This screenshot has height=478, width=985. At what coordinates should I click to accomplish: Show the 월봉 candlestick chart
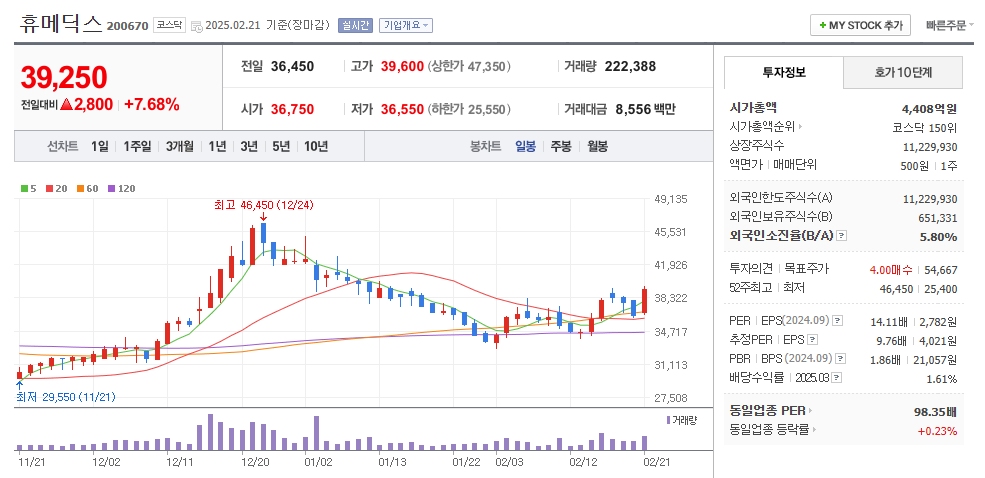point(597,146)
